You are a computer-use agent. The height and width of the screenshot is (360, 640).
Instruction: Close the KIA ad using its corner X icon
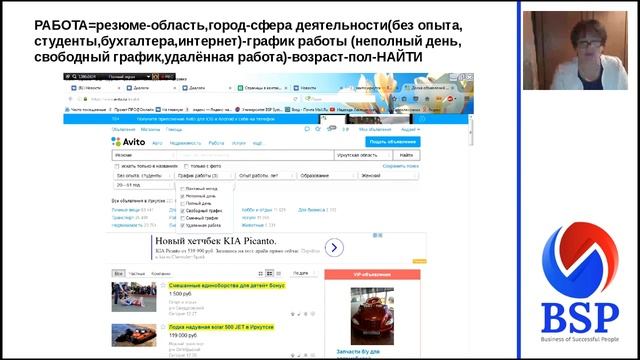pyautogui.click(x=380, y=235)
